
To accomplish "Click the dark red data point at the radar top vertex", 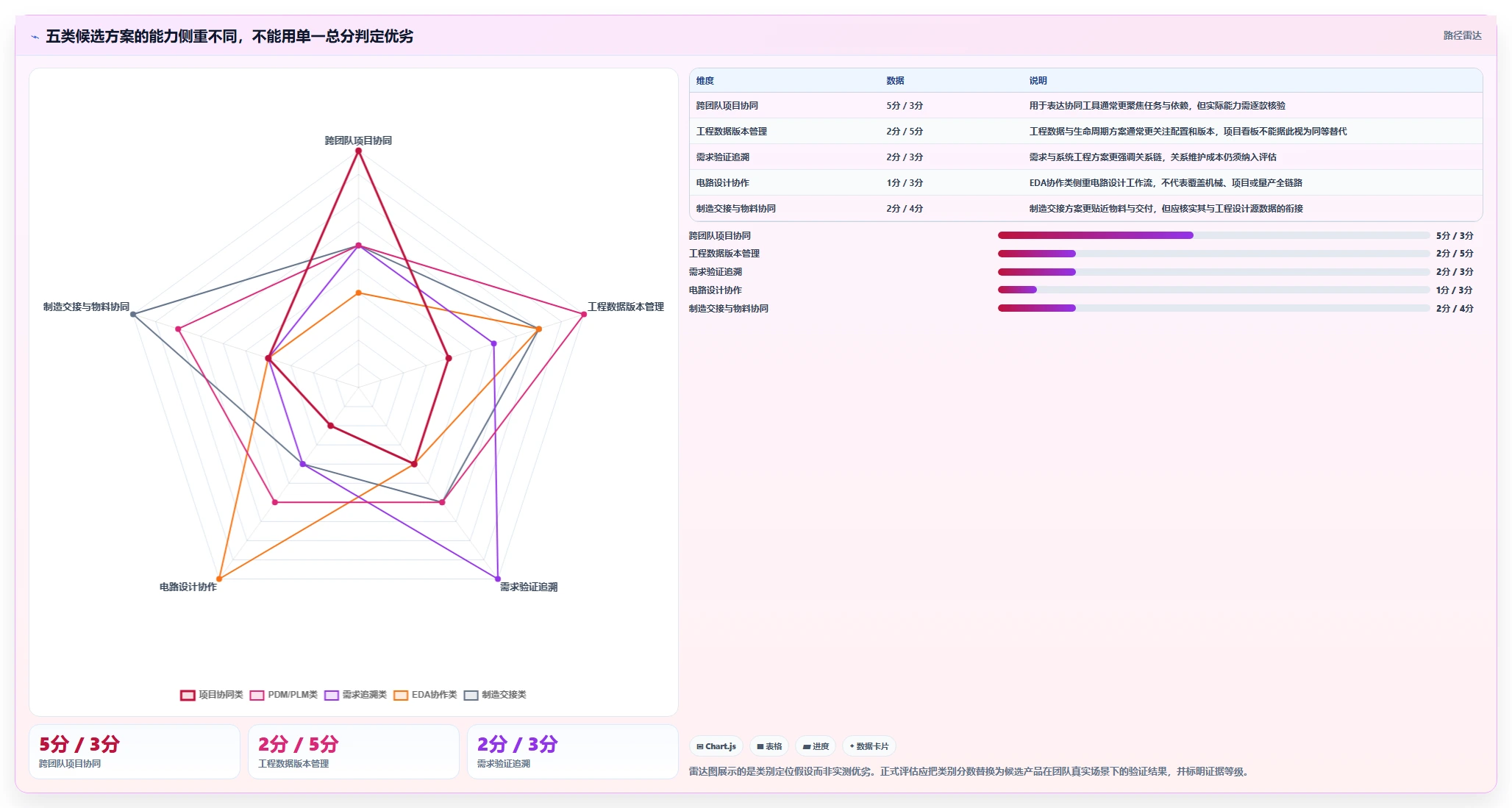I will click(x=358, y=151).
